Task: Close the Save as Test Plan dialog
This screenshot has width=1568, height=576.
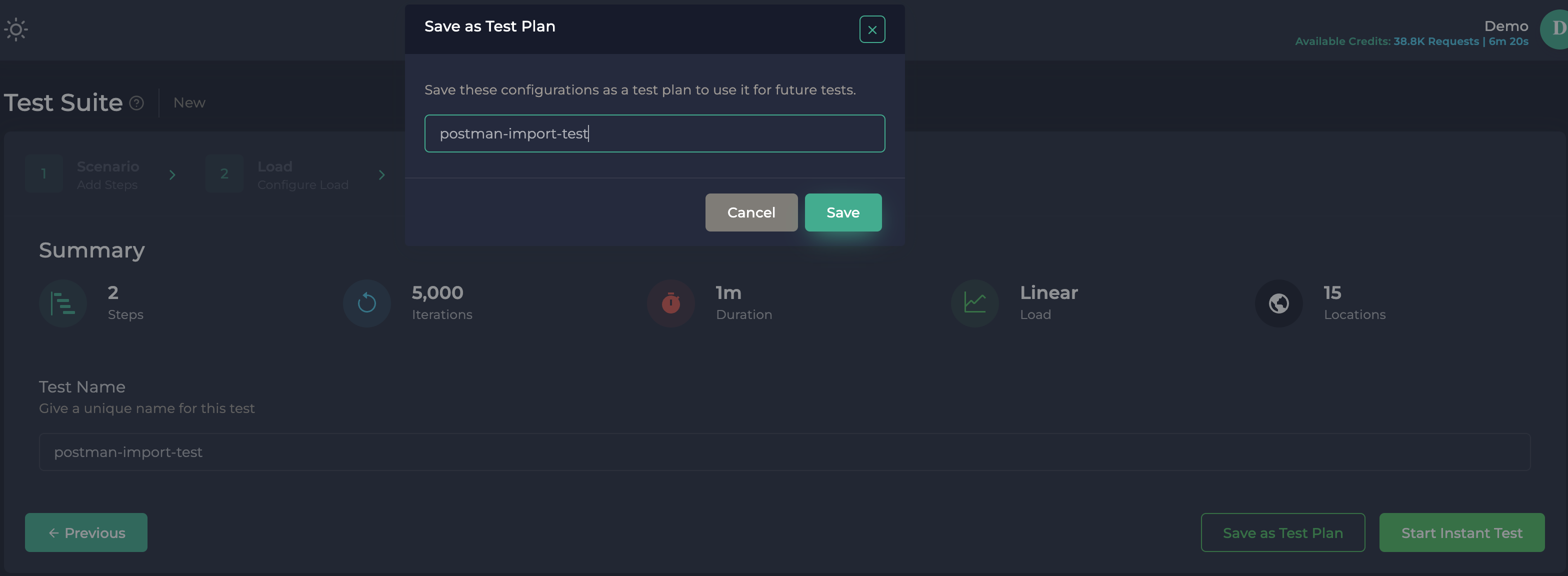Action: (x=871, y=28)
